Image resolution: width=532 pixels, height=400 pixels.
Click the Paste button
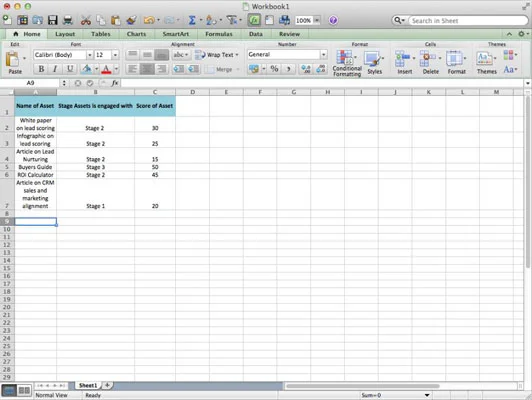(15, 63)
